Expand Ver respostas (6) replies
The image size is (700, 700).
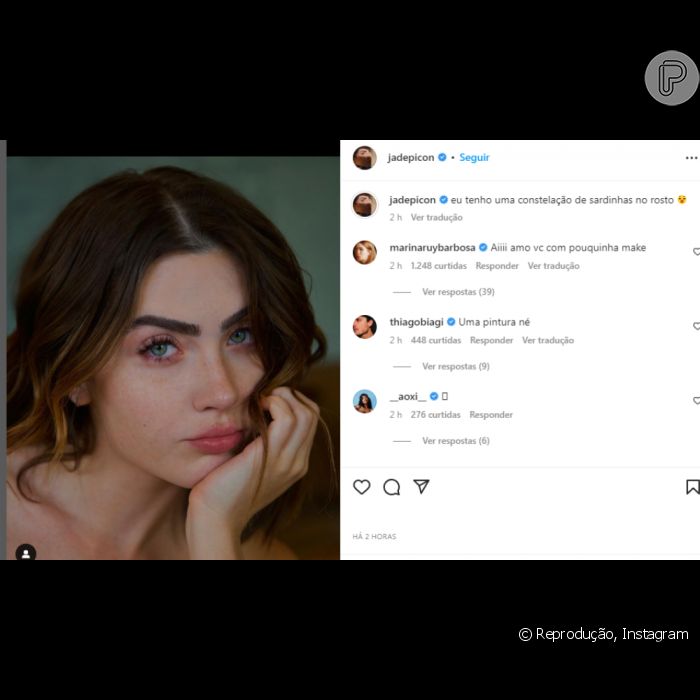[455, 441]
